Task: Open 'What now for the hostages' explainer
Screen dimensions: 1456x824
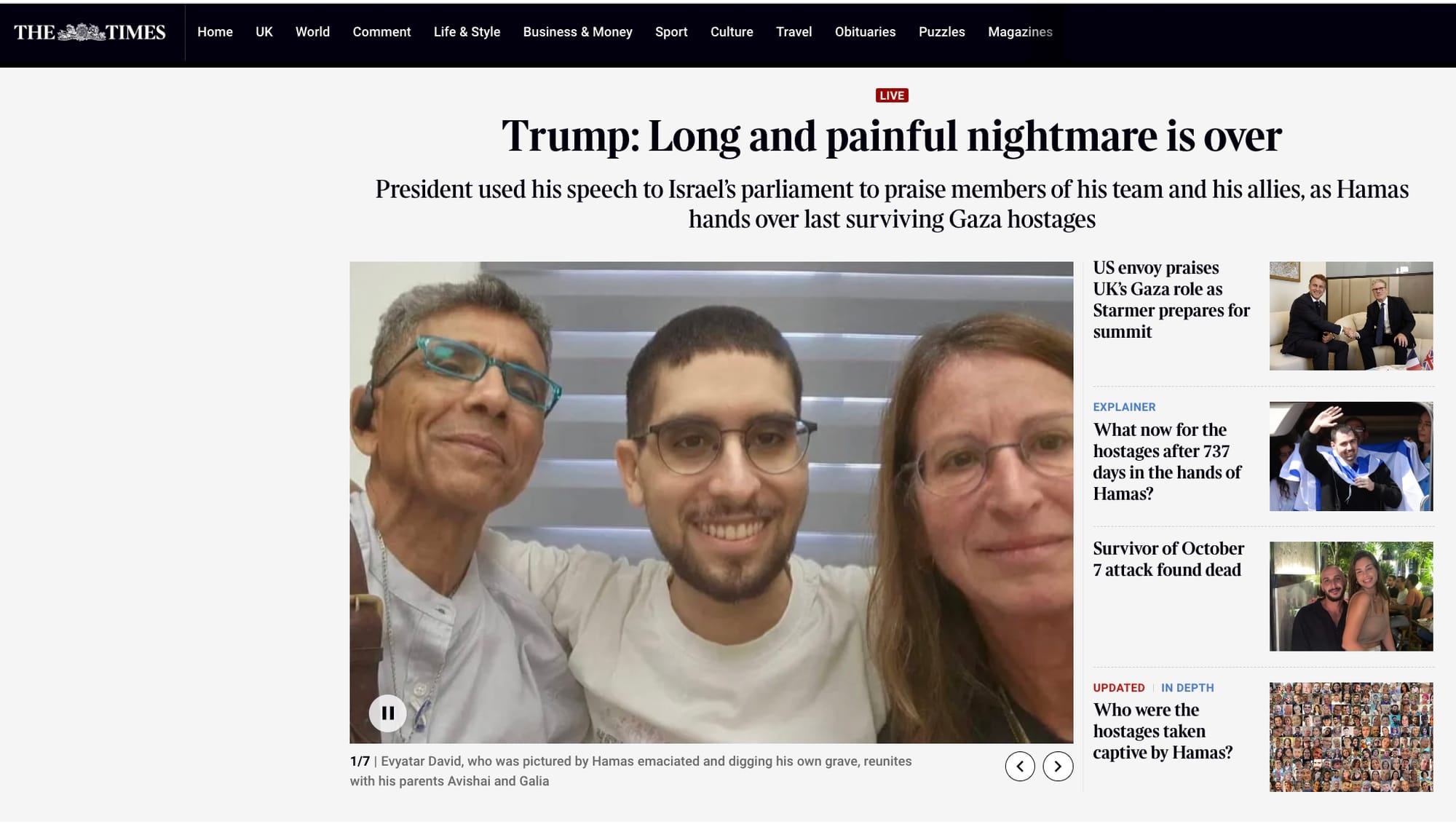Action: 1167,461
